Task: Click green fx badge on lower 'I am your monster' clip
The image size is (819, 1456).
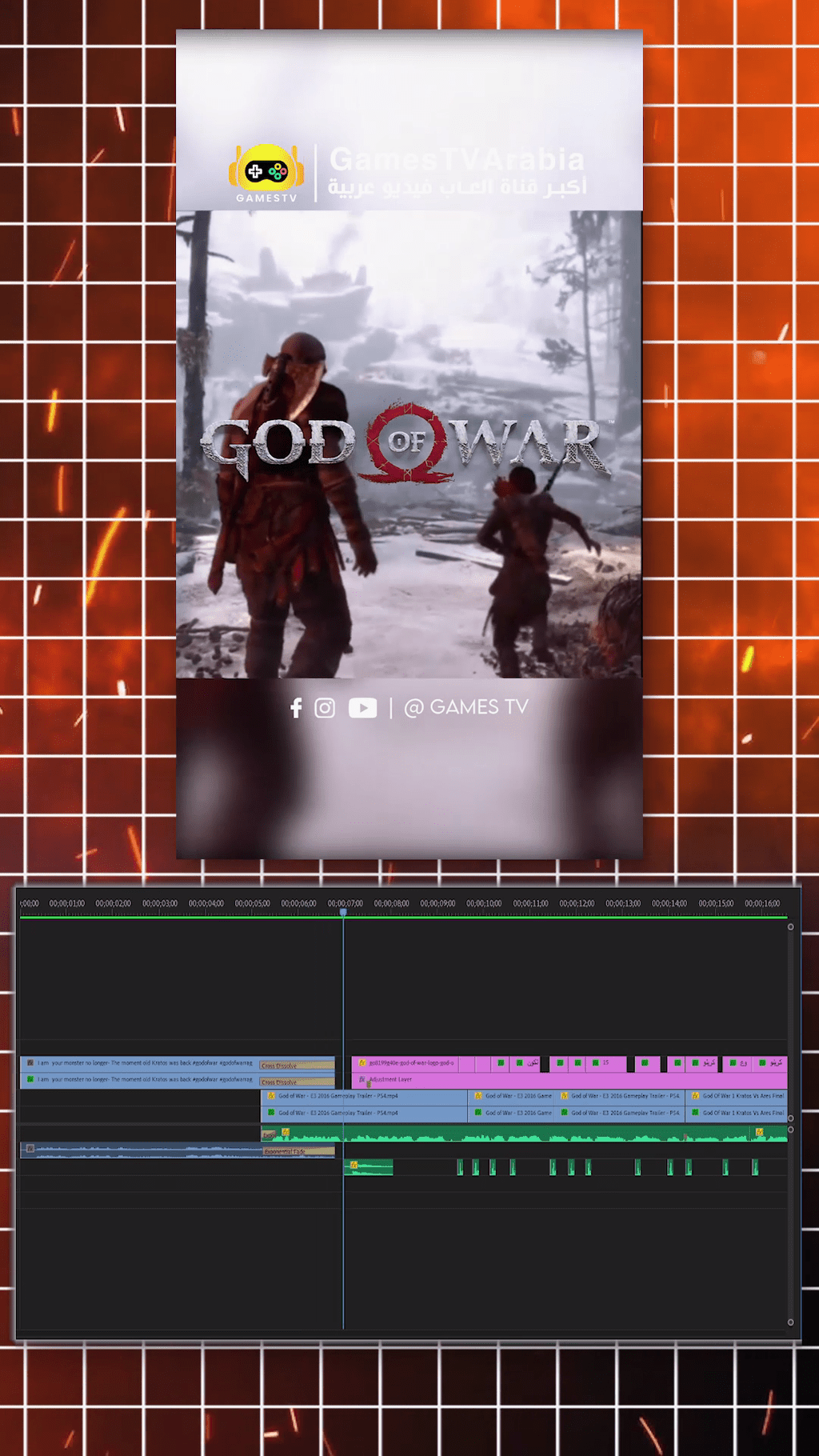Action: (x=30, y=1079)
